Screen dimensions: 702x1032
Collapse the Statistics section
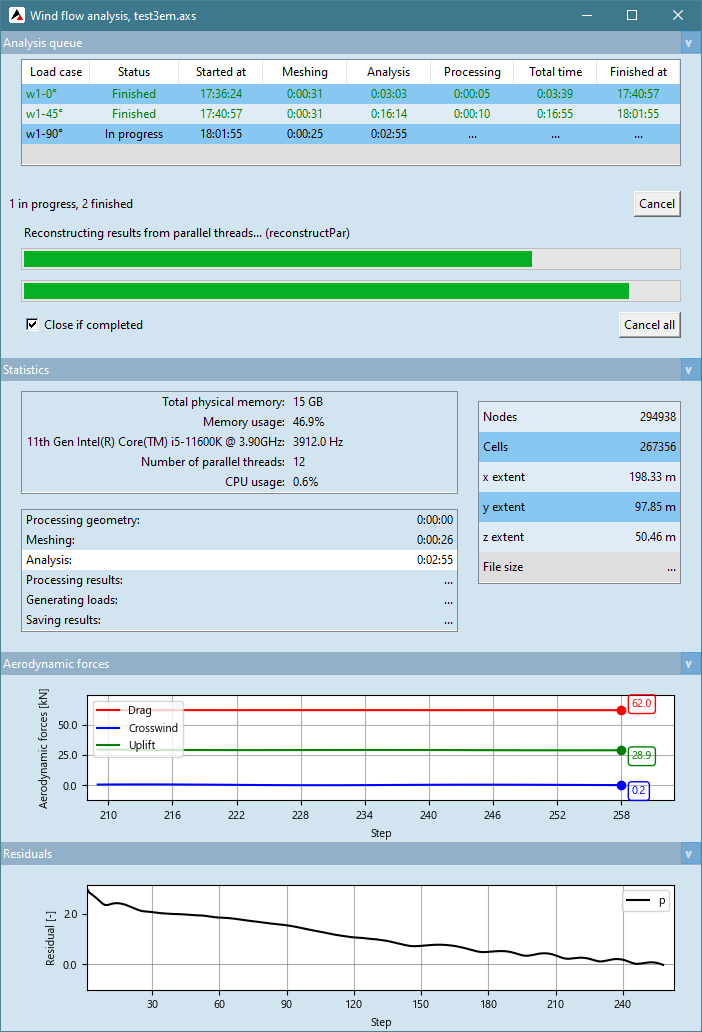[688, 370]
